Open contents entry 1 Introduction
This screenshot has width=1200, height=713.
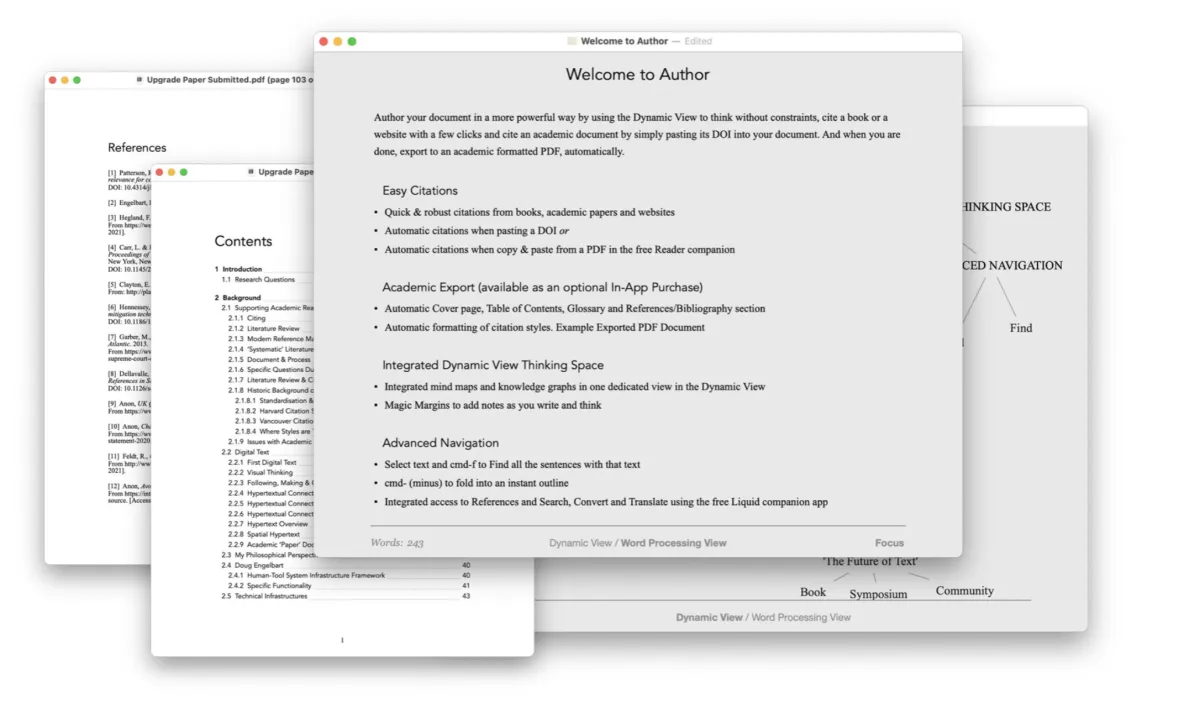[x=238, y=269]
